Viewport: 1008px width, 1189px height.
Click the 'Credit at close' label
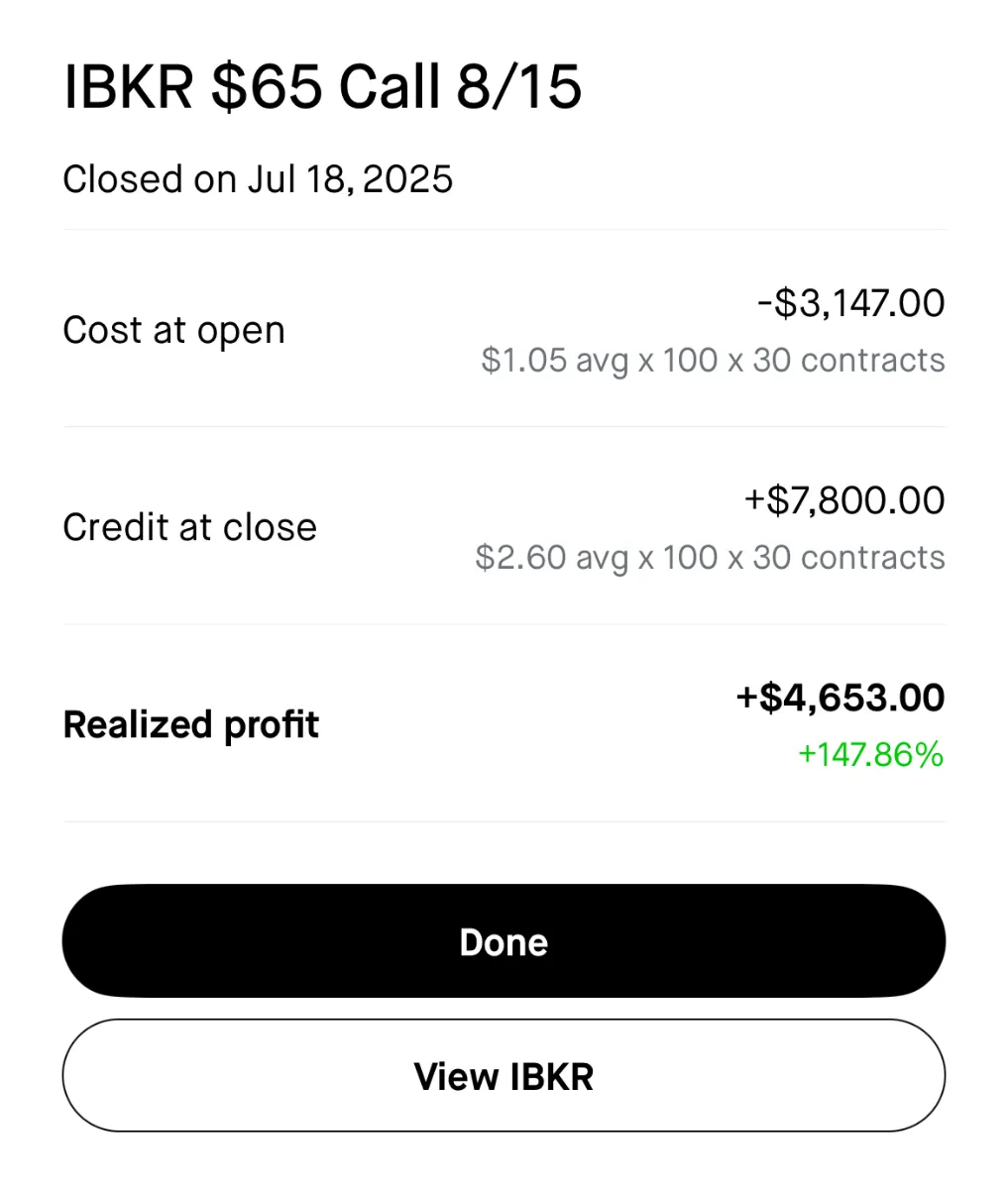pos(189,527)
